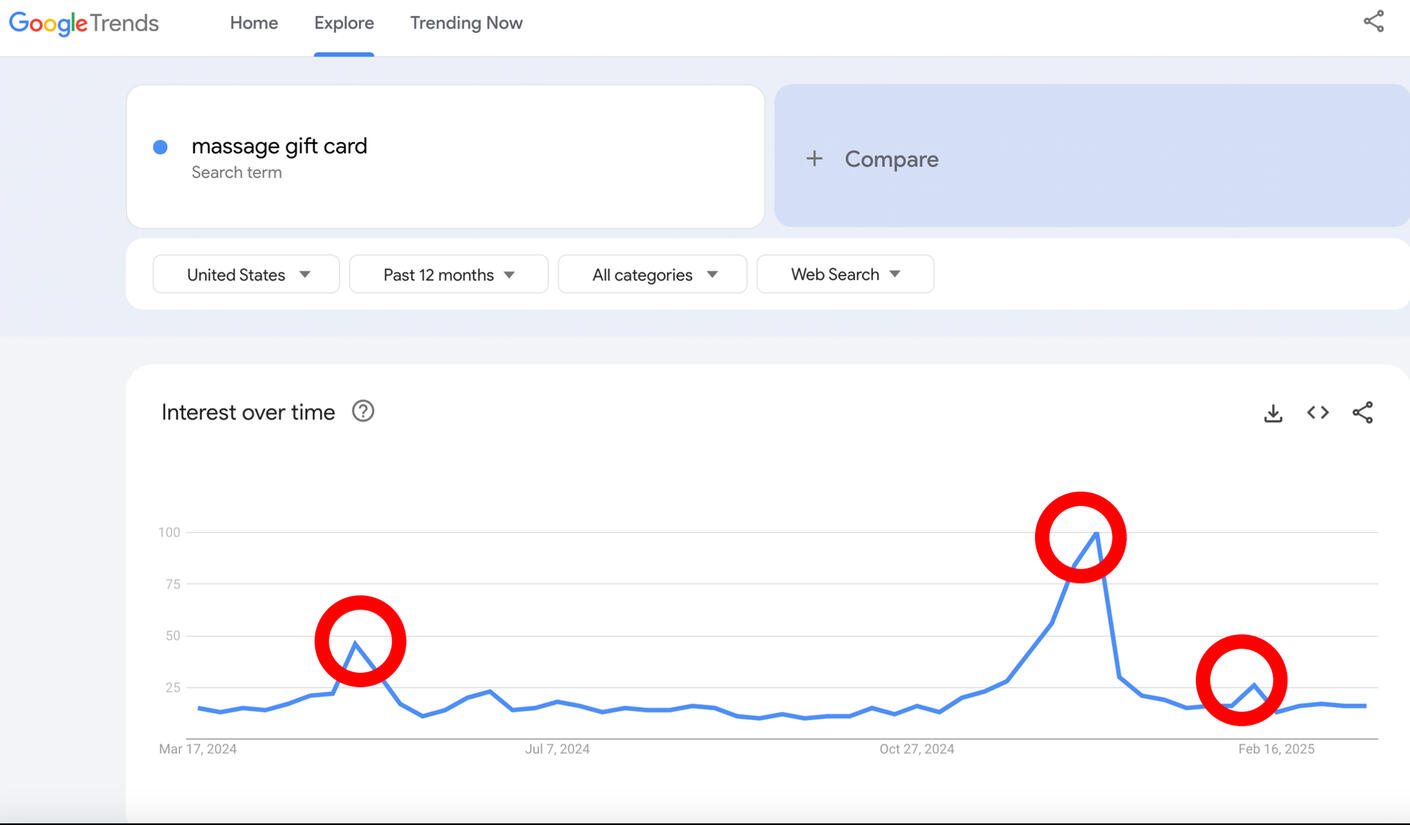Share the page via top-right share icon
Screen dimensions: 1410x825
click(x=1374, y=22)
